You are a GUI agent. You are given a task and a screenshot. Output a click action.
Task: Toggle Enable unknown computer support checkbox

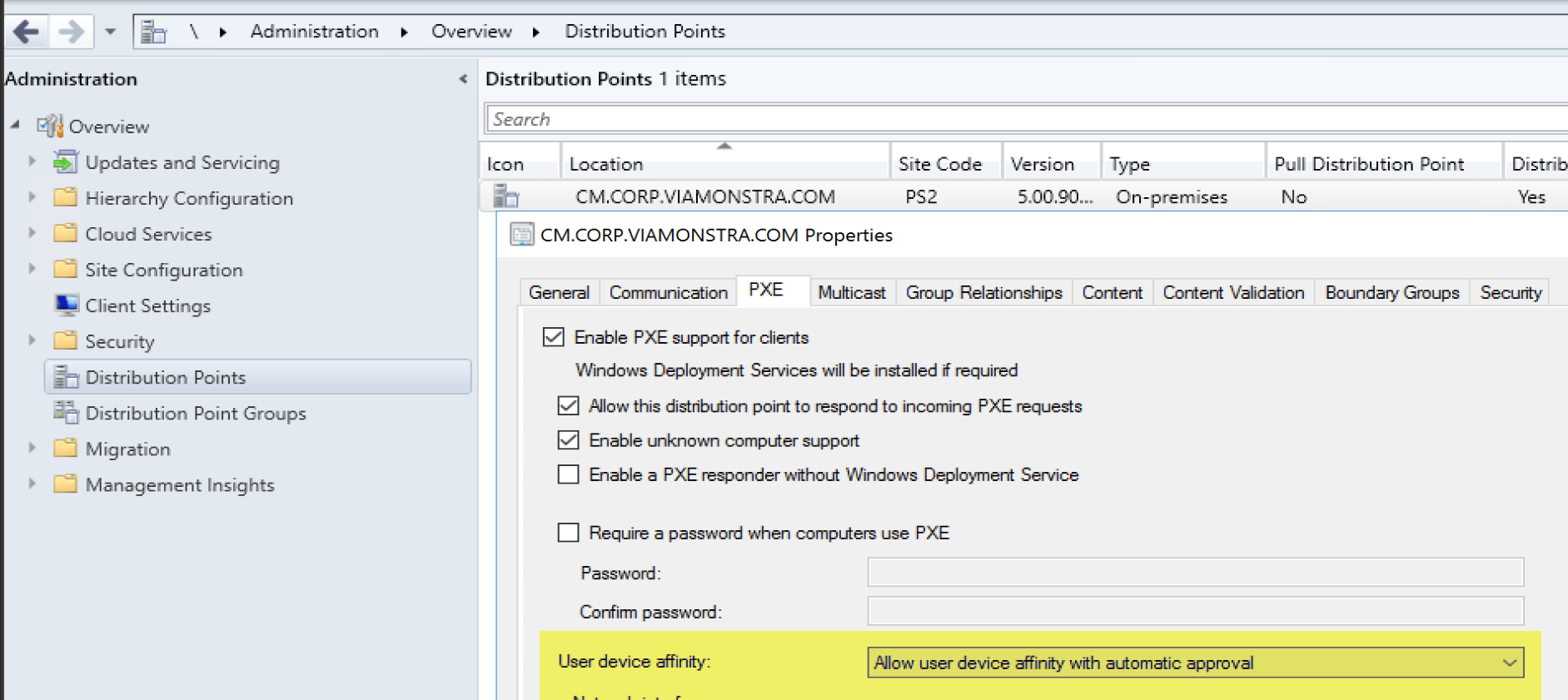tap(568, 440)
